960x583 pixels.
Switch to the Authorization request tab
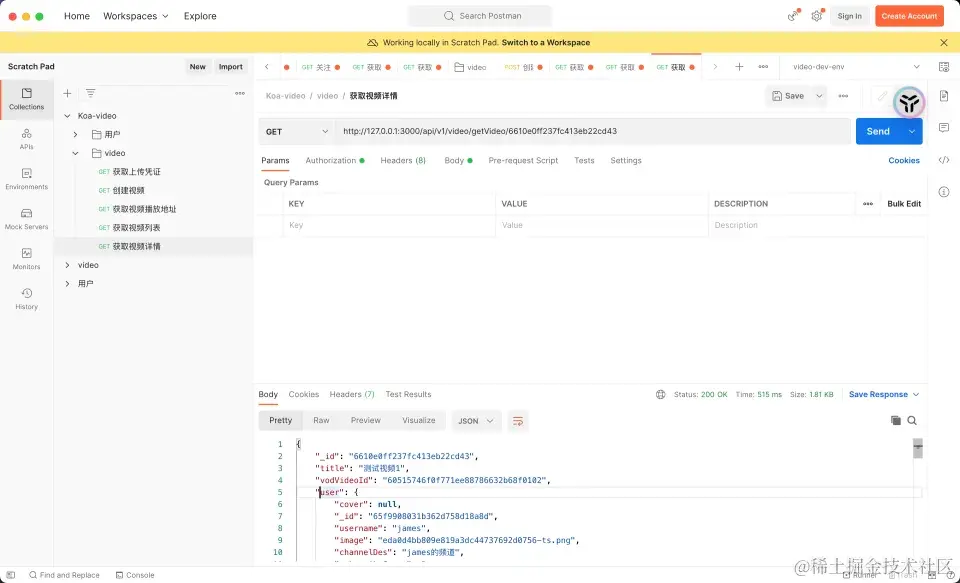334,160
